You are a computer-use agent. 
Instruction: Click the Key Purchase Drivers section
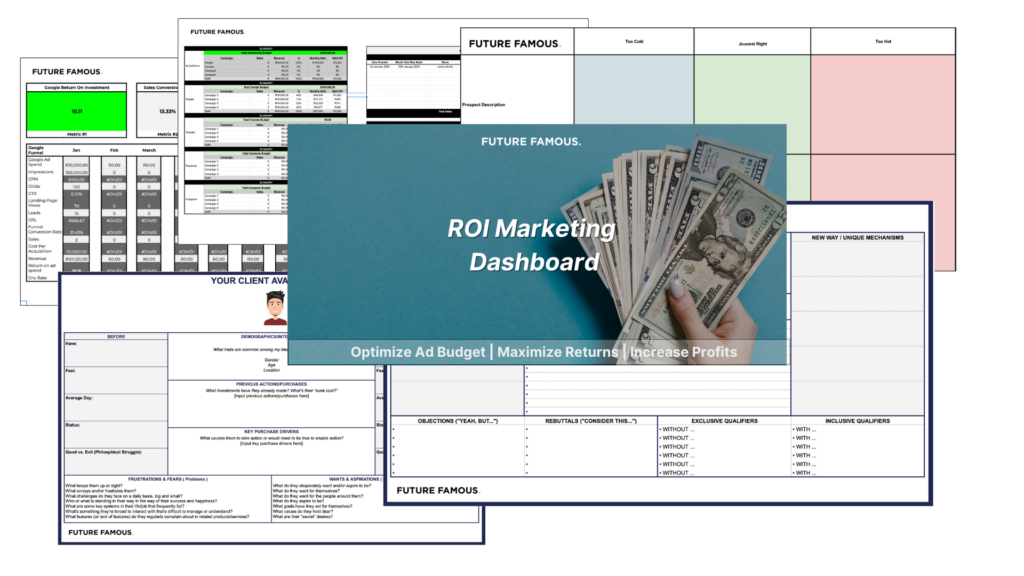269,432
